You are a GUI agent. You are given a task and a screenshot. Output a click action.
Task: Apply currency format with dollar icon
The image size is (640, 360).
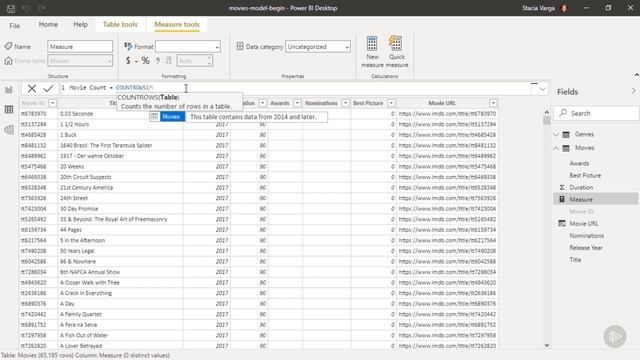tap(128, 61)
